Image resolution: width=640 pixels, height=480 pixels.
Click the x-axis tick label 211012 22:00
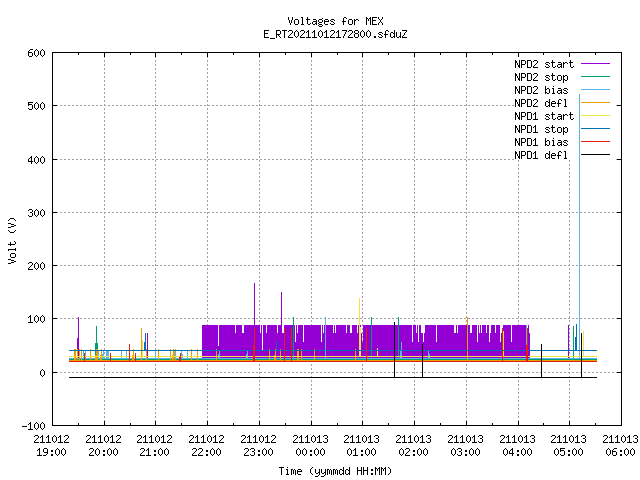[x=207, y=446]
